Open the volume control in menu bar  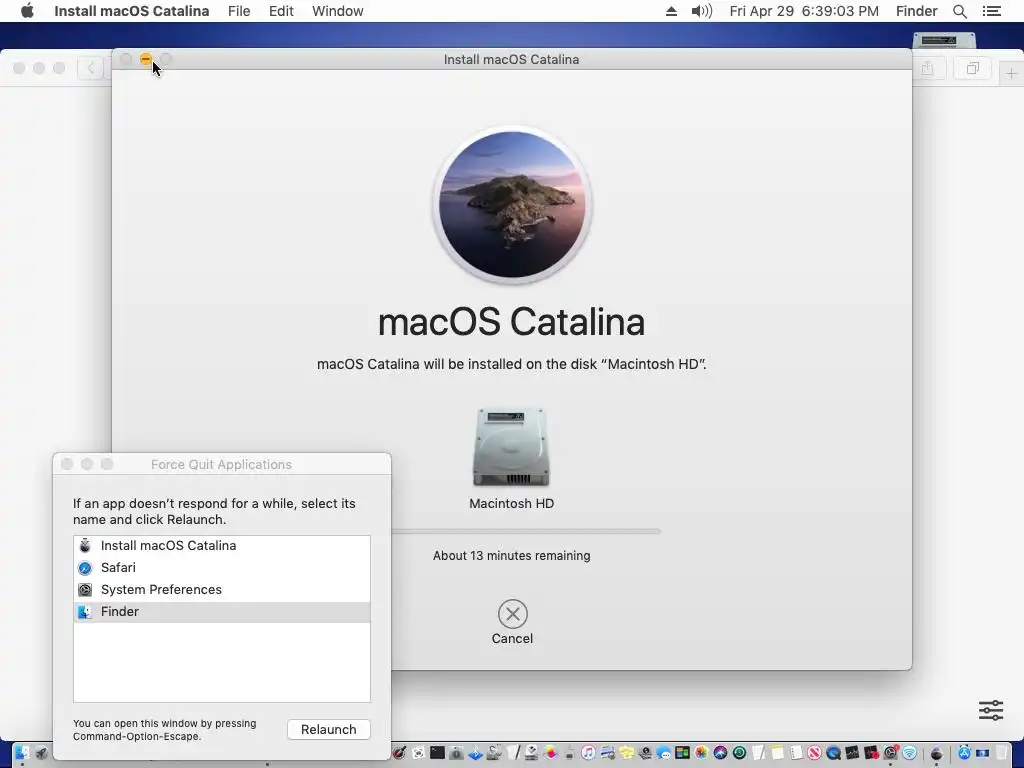click(701, 11)
